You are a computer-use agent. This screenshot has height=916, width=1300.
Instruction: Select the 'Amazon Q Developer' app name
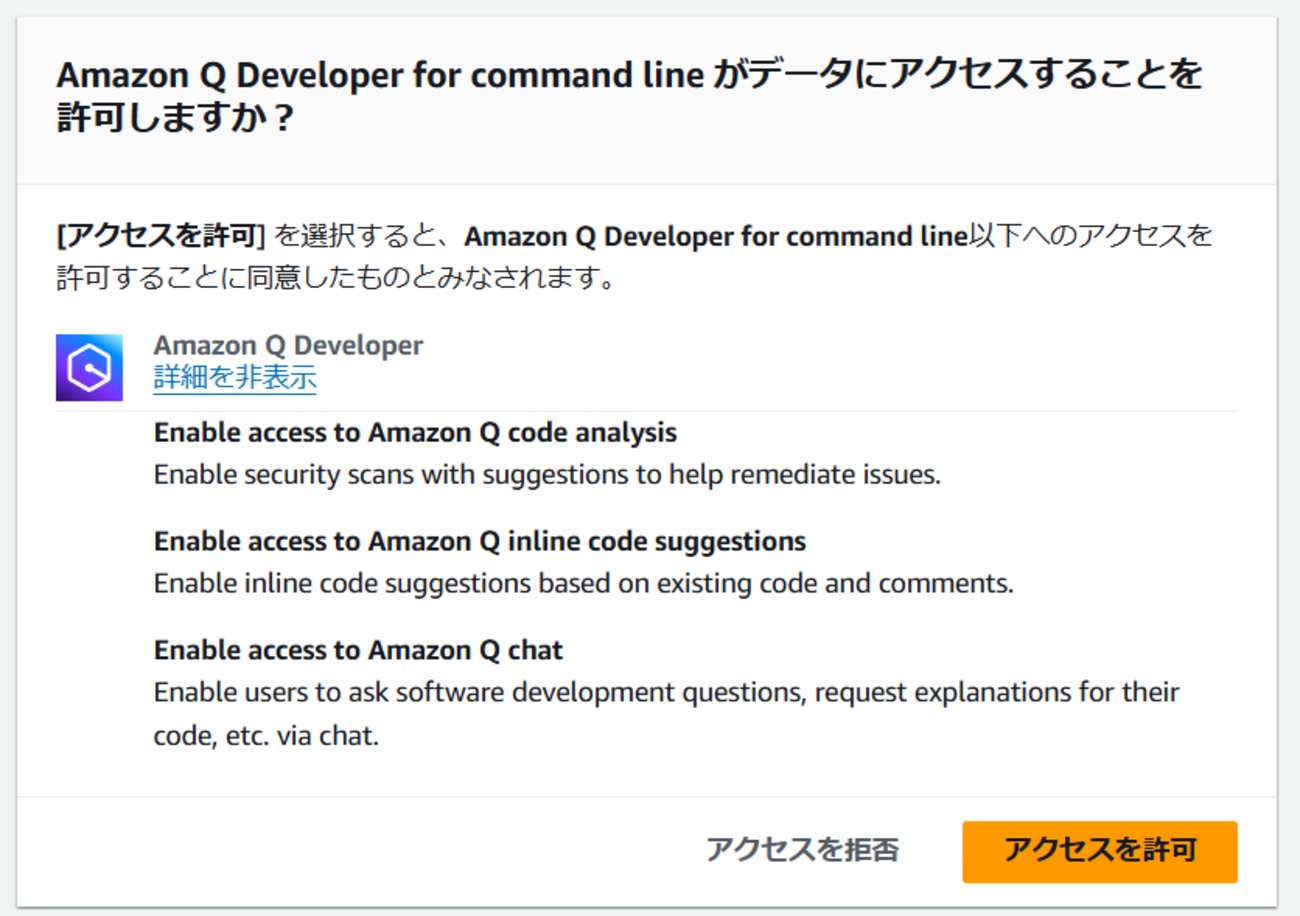click(x=288, y=346)
